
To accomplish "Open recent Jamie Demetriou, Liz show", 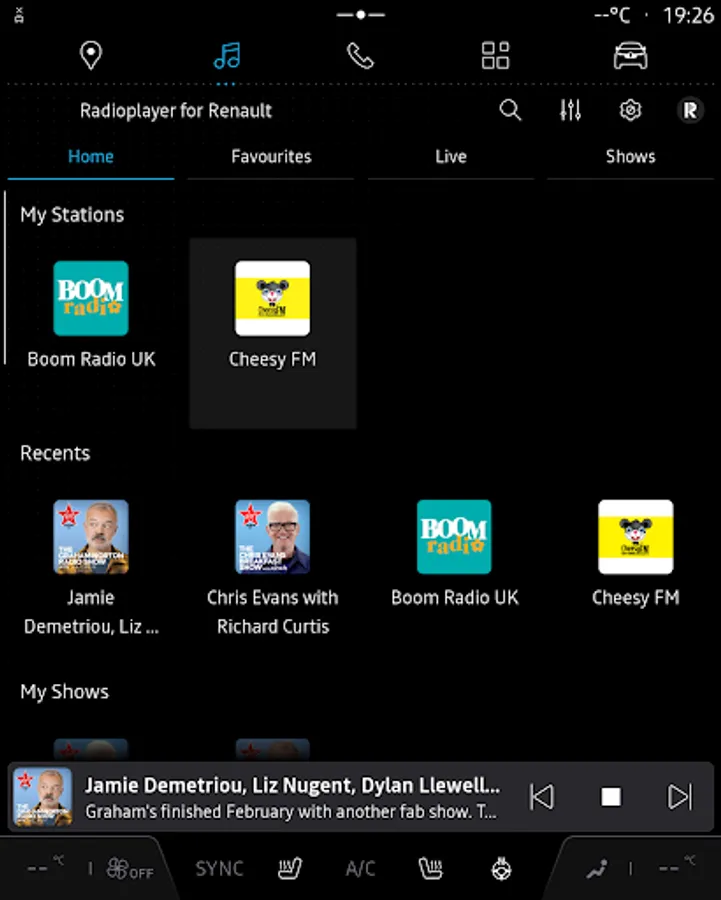I will 91,568.
